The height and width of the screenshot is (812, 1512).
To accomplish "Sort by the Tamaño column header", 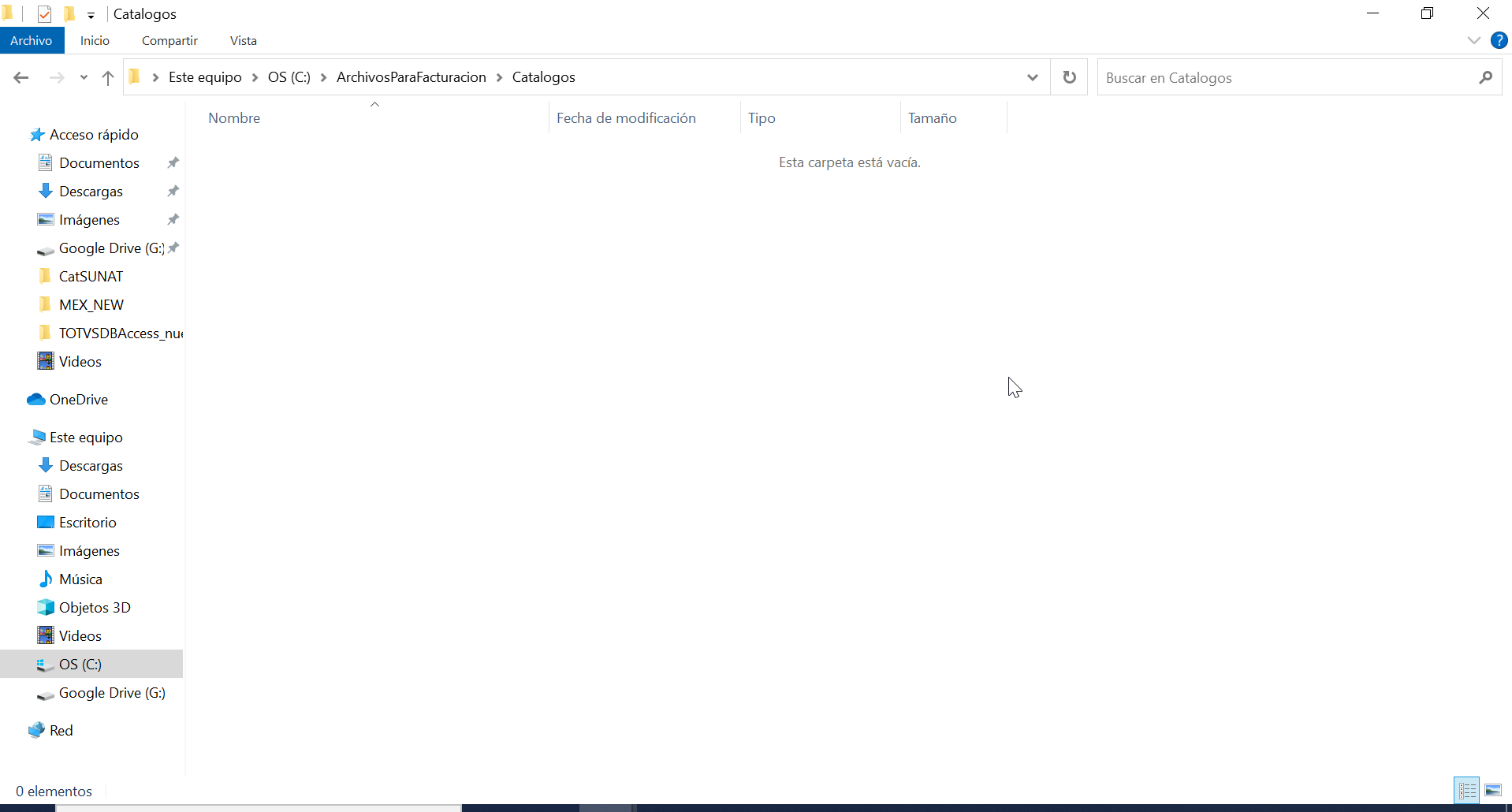I will coord(953,117).
